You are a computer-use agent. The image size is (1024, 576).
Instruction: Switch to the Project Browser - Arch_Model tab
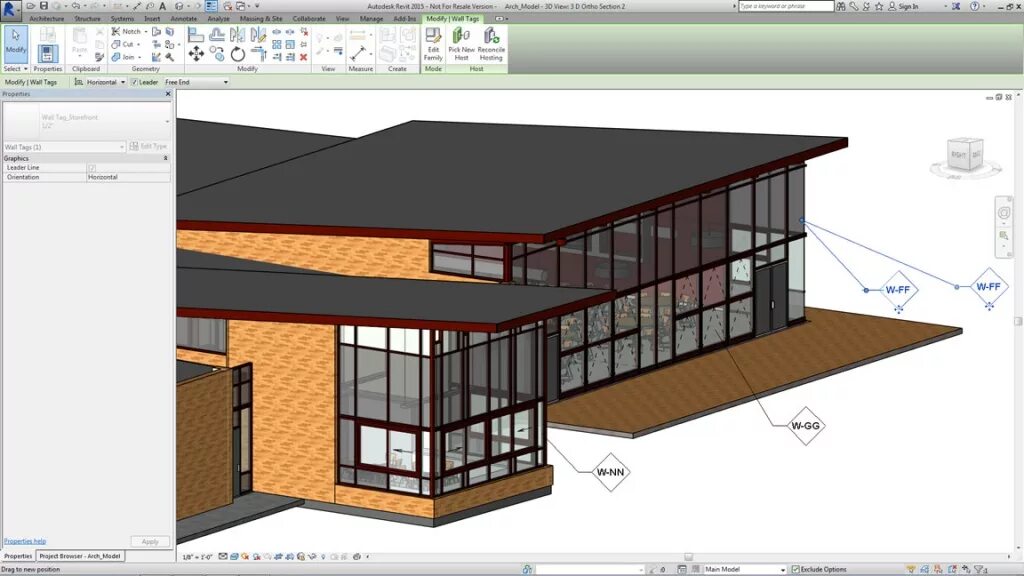click(80, 555)
